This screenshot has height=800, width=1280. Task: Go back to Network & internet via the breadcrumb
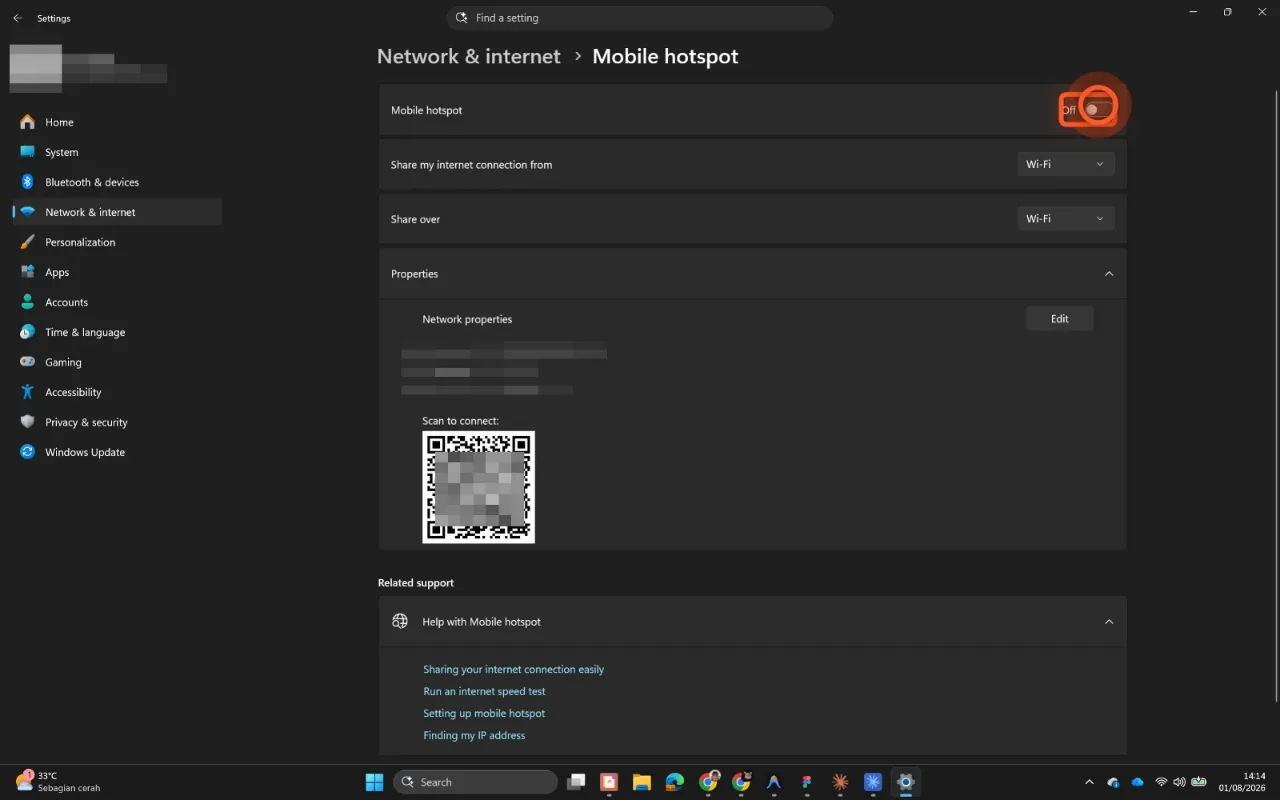point(468,57)
